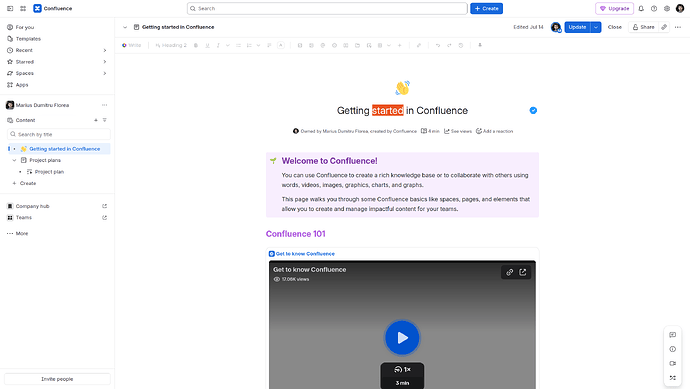Click the Share button
690x389 pixels.
coord(643,27)
